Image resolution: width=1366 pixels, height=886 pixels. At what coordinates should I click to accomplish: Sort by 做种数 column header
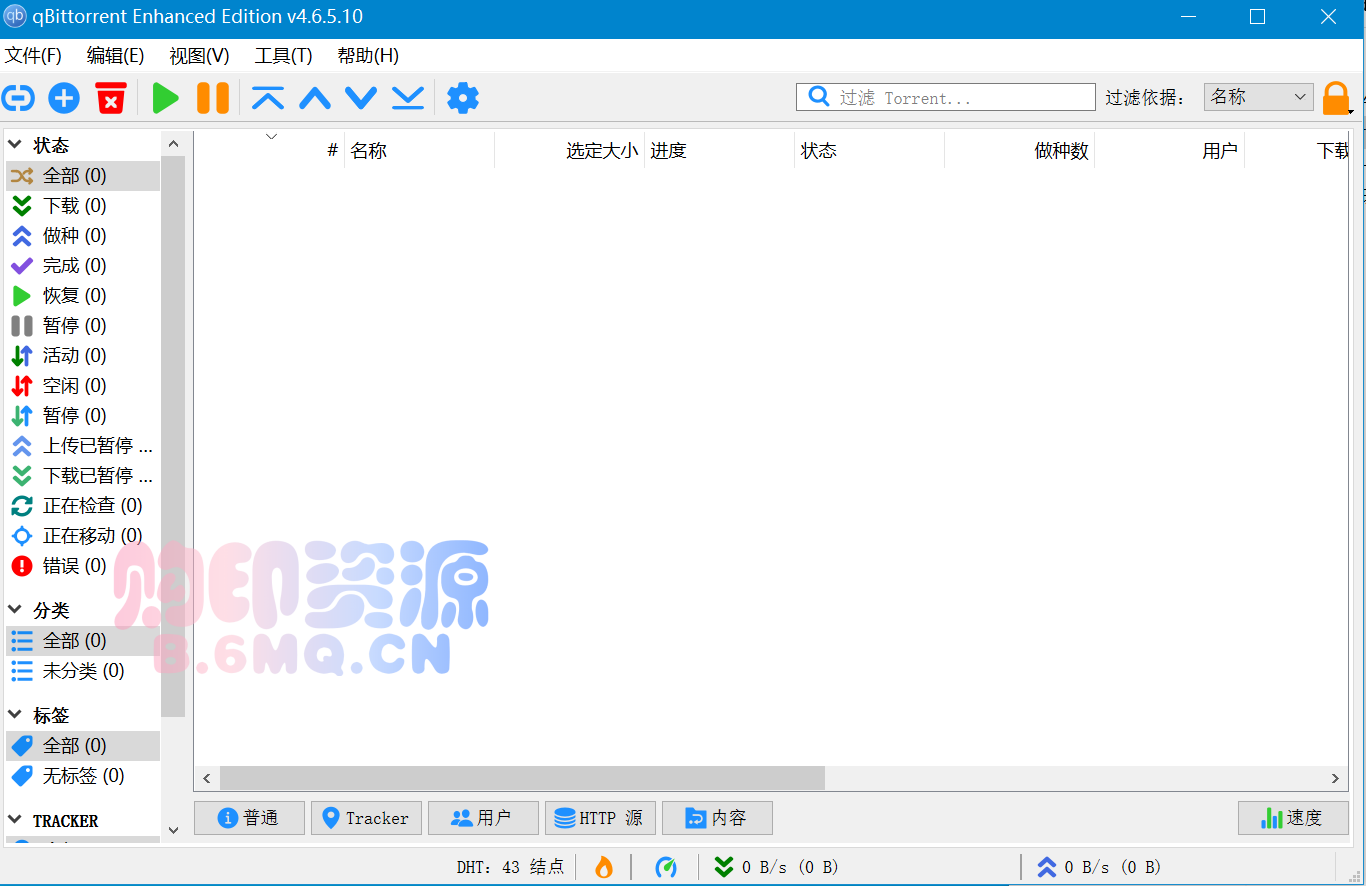1019,151
